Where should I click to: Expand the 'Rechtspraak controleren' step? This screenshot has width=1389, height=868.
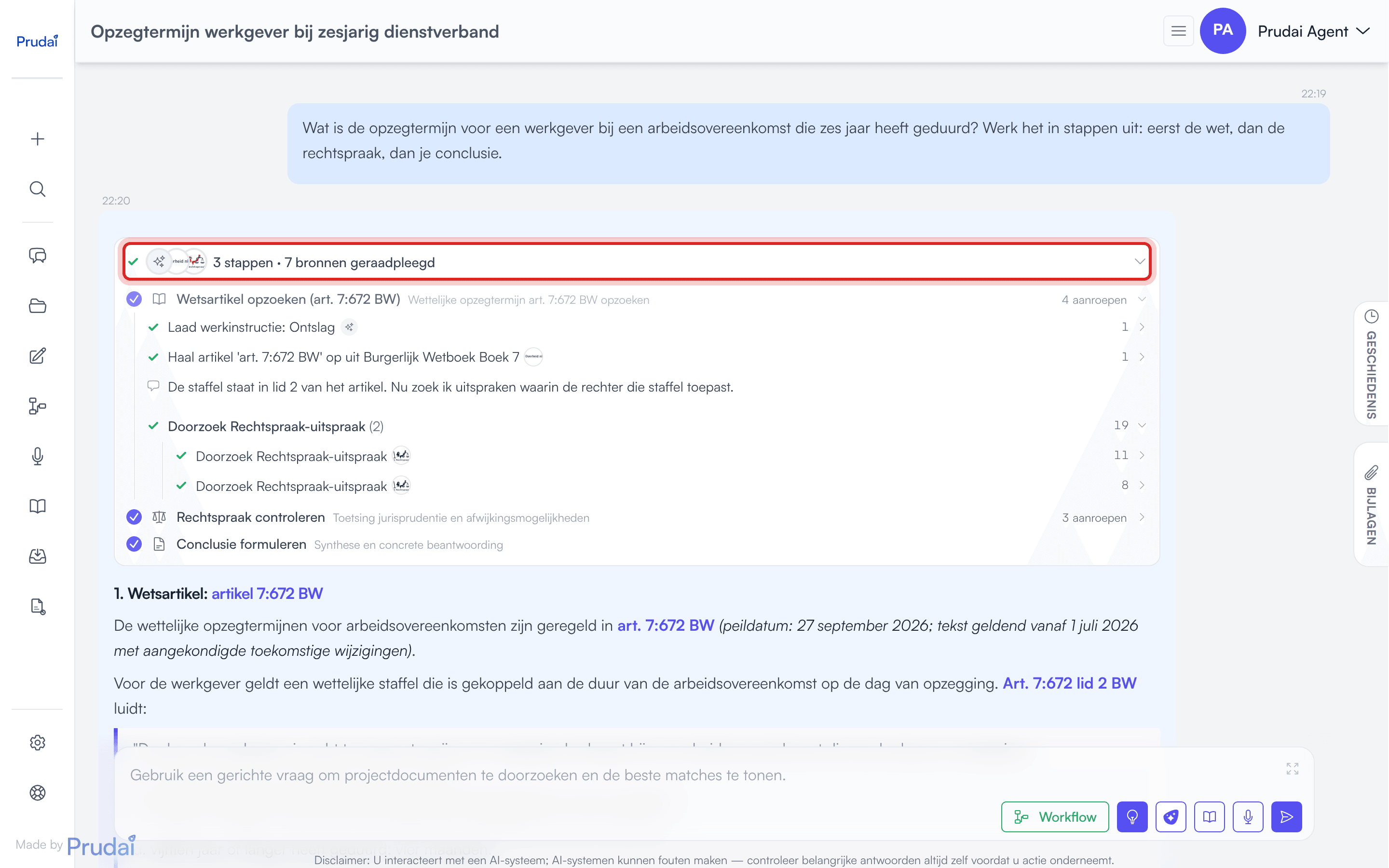click(636, 517)
